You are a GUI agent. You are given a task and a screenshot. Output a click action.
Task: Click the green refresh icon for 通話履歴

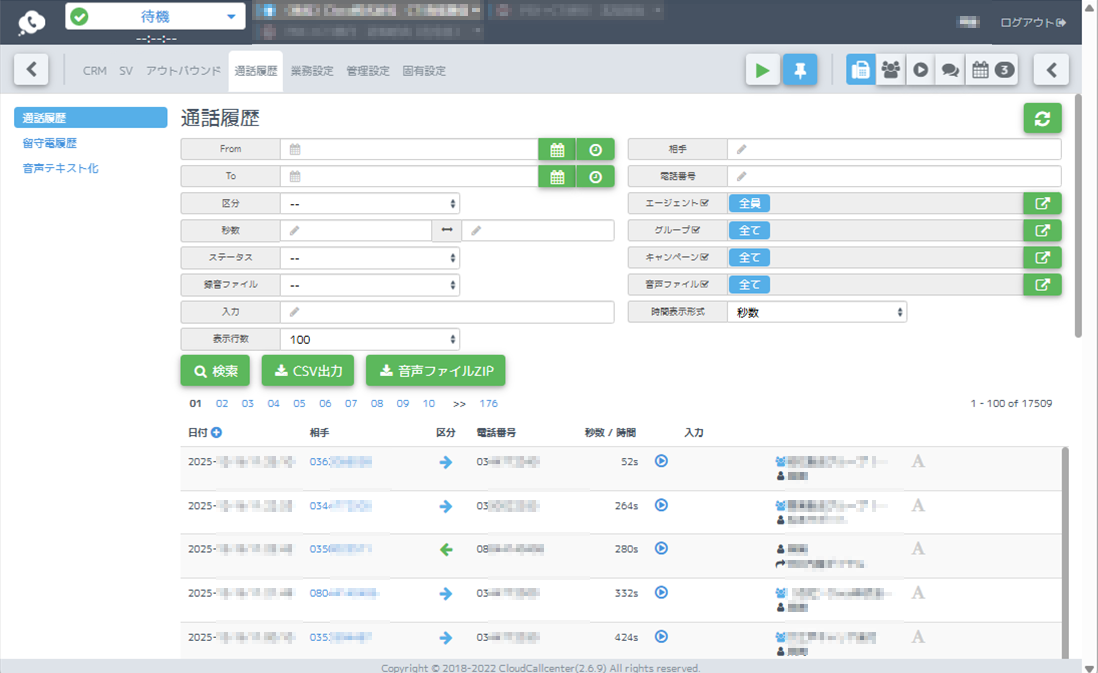(1042, 118)
